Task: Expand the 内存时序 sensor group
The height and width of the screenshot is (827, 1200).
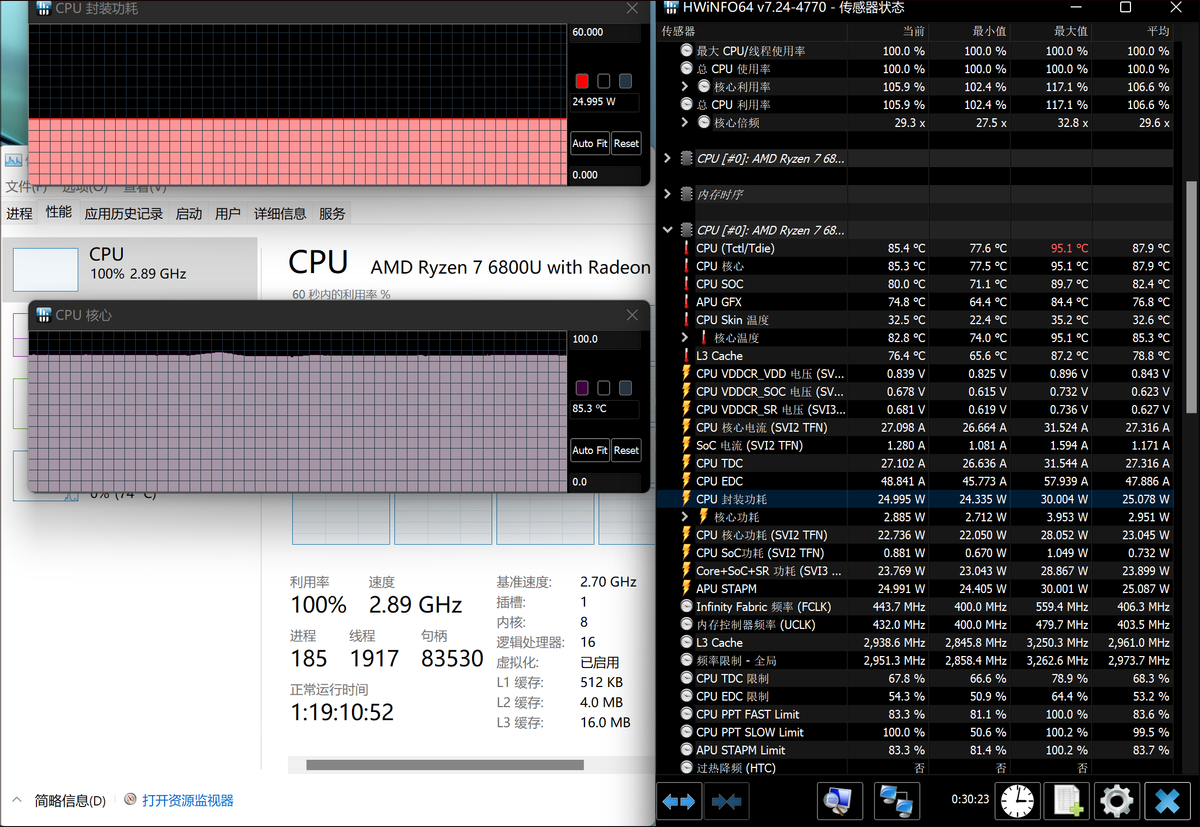Action: click(x=667, y=194)
